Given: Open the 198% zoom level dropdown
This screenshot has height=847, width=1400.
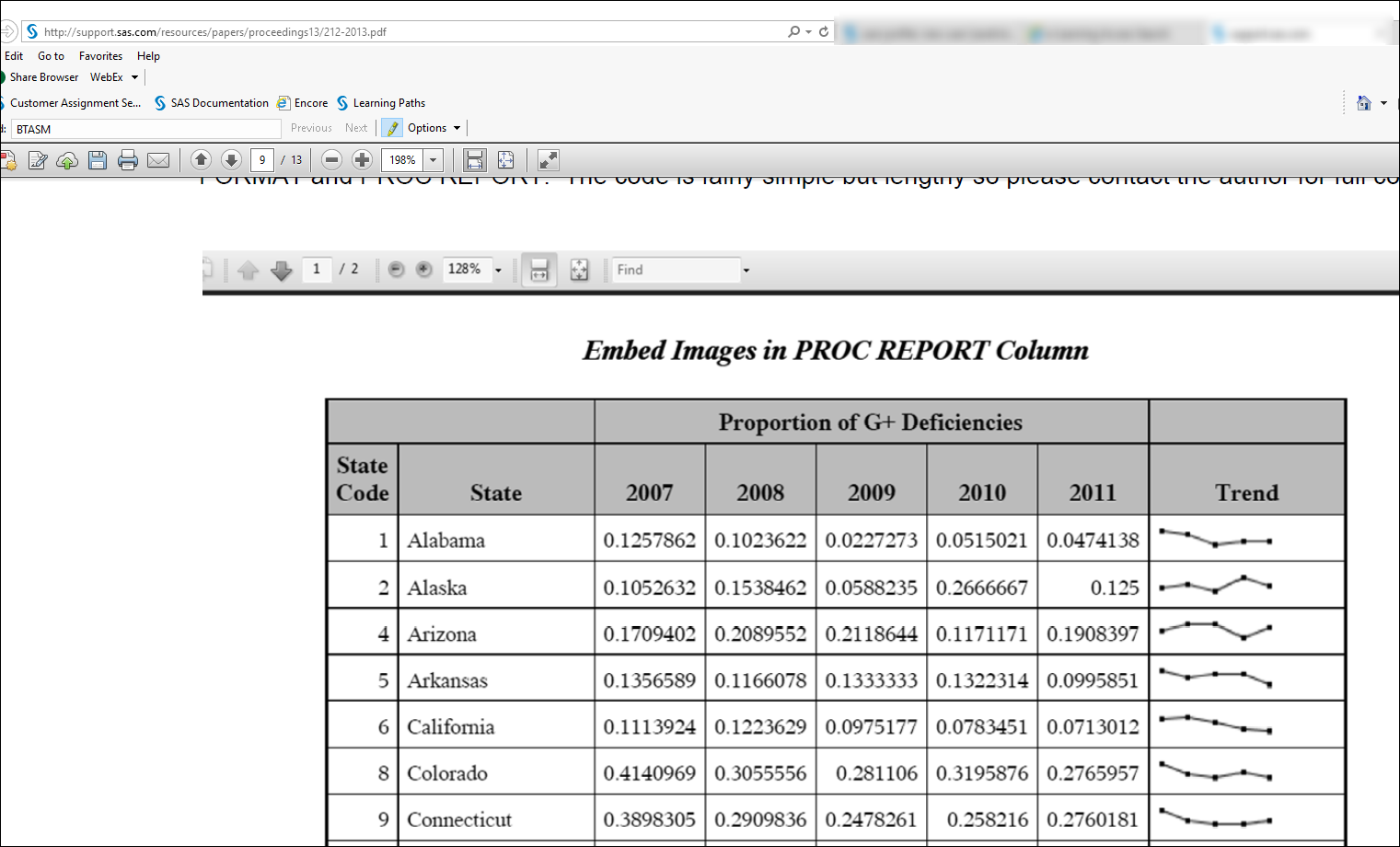Looking at the screenshot, I should point(434,160).
